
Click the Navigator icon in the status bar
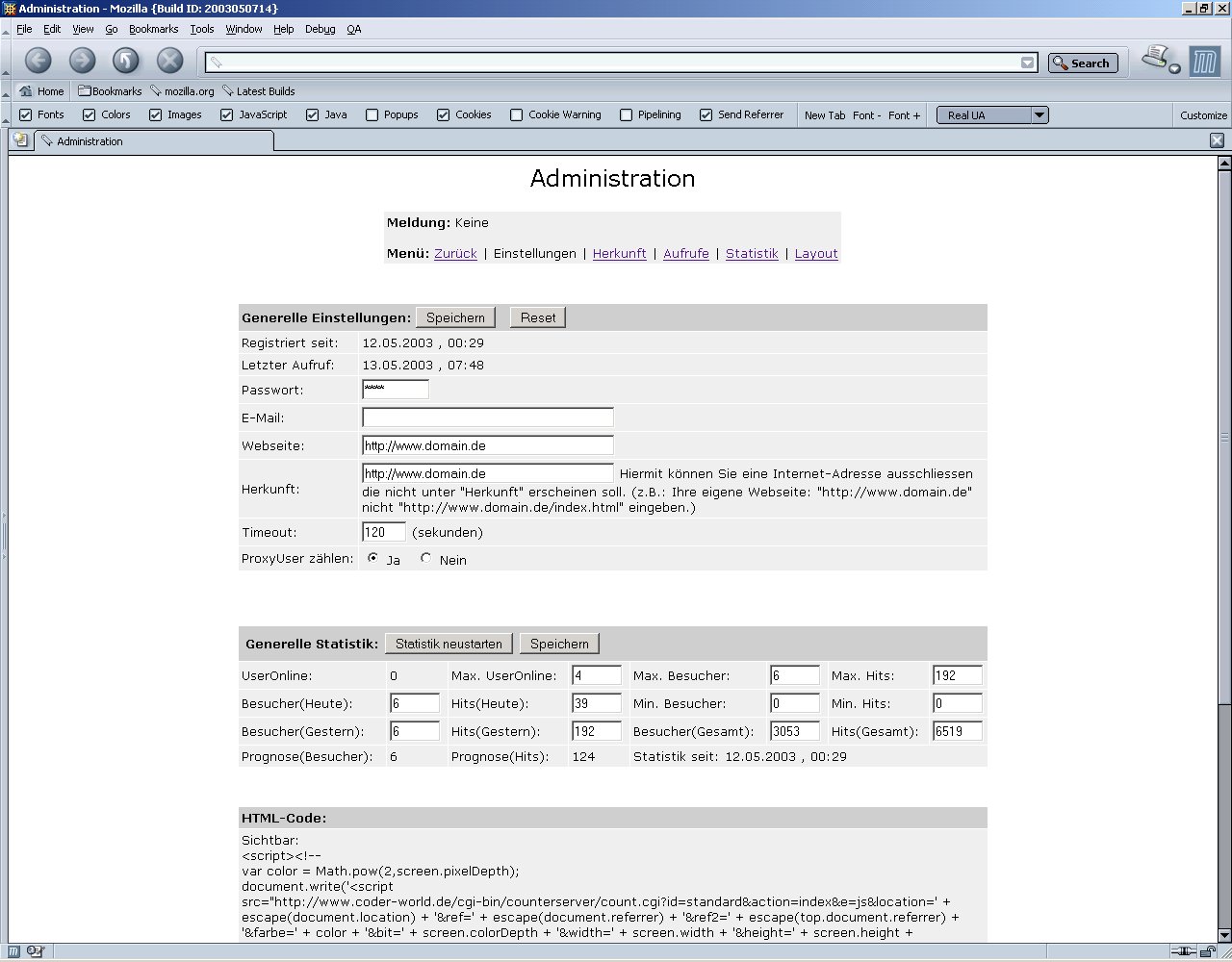(x=14, y=951)
